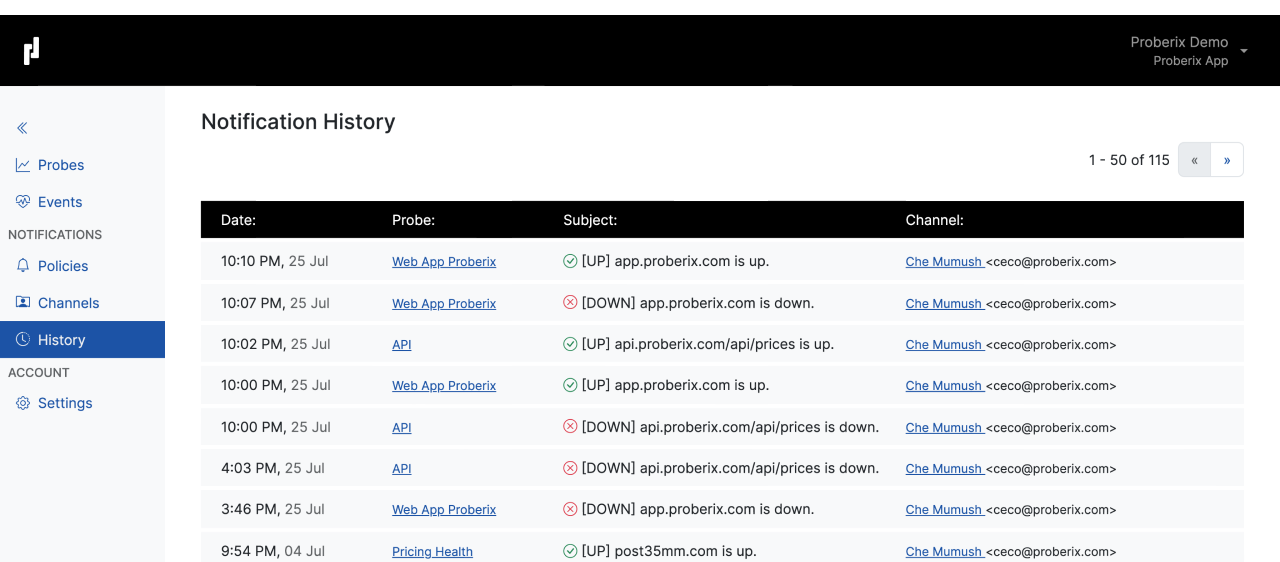This screenshot has width=1280, height=562.
Task: Select date '9:54 PM, 04 Jul'
Action: click(273, 551)
